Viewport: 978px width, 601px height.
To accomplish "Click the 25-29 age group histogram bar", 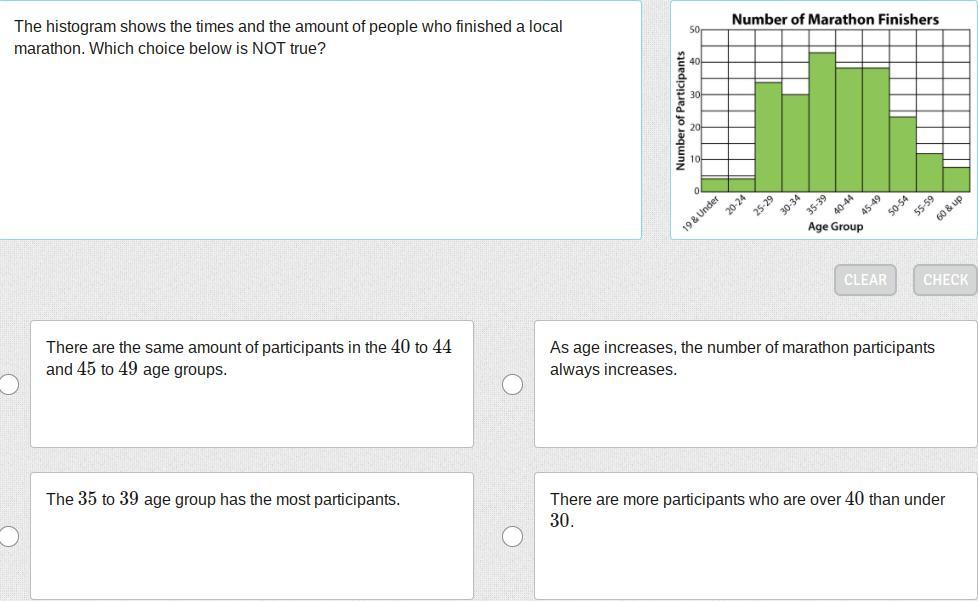I will pos(768,137).
